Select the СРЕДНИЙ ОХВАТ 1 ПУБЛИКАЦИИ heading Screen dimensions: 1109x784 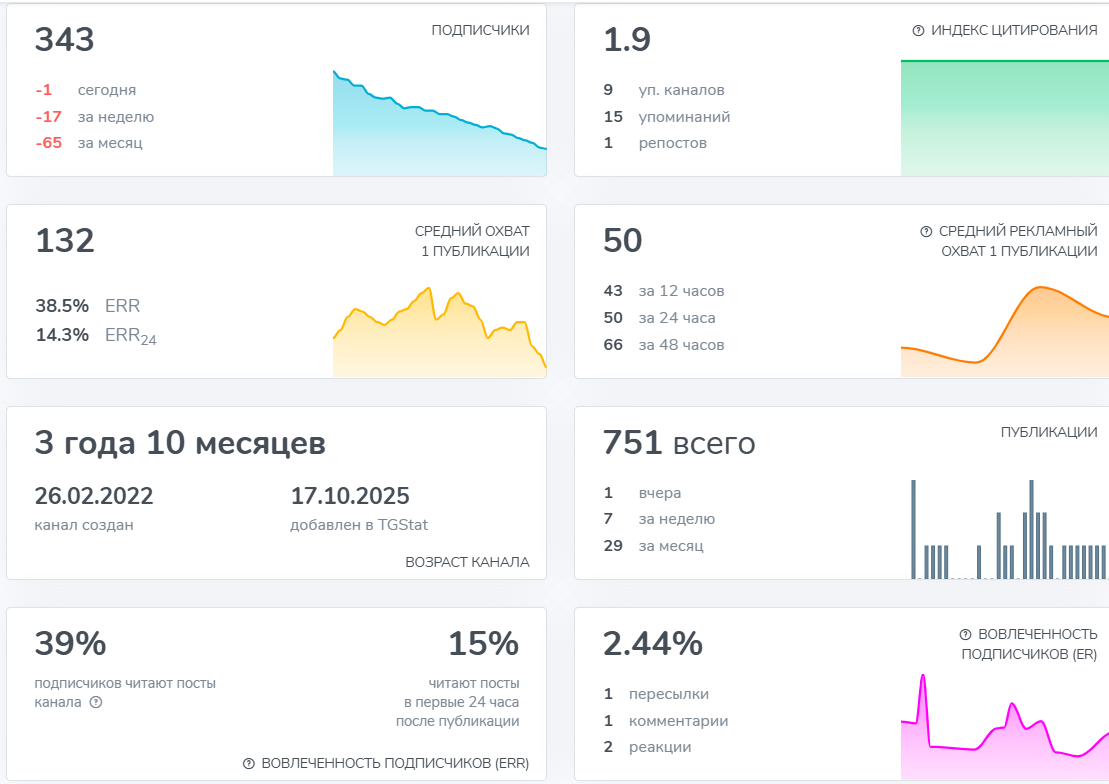[472, 241]
